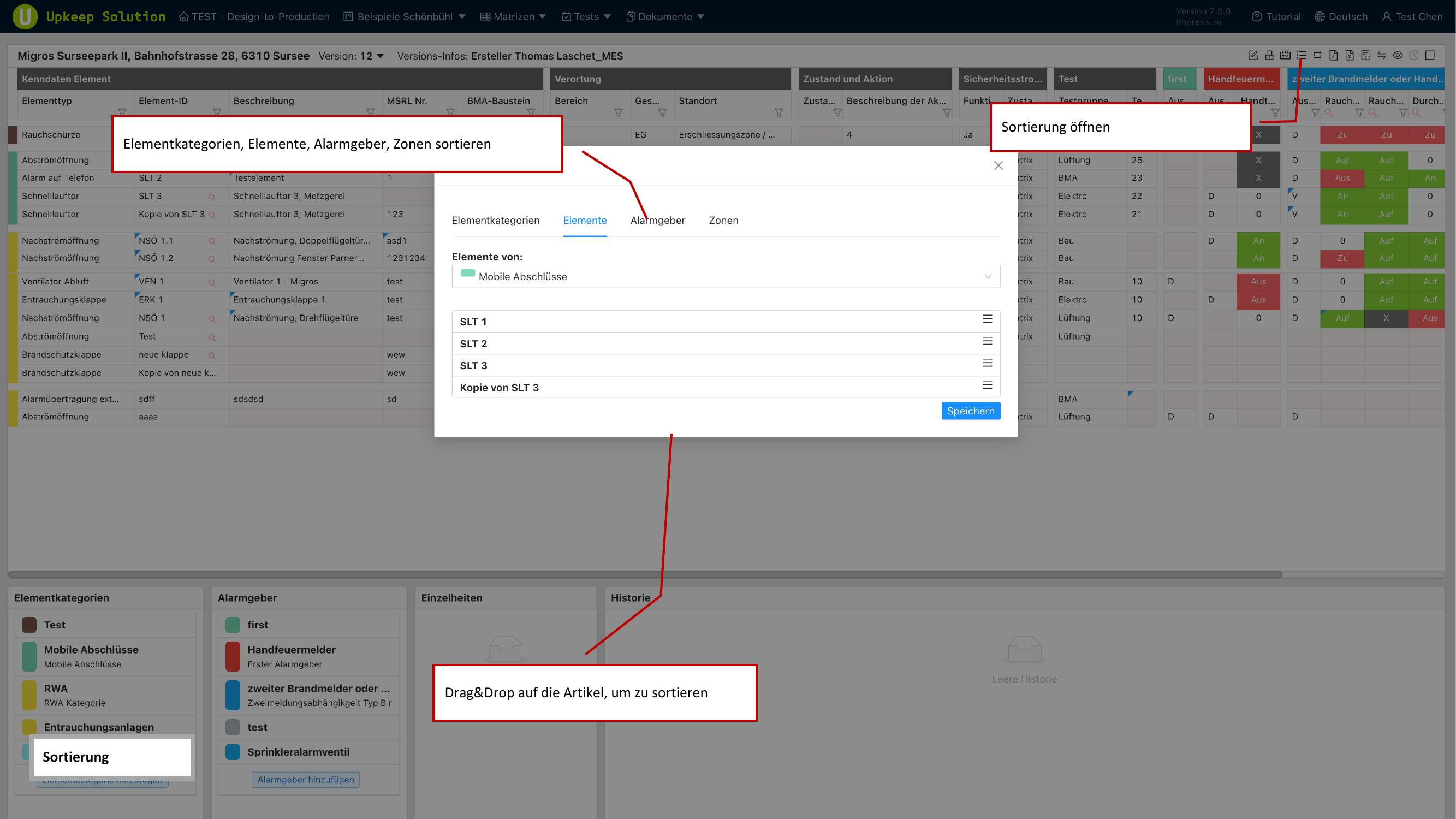This screenshot has width=1456, height=819.
Task: Toggle filter on Elementtyp column
Action: coord(122,112)
